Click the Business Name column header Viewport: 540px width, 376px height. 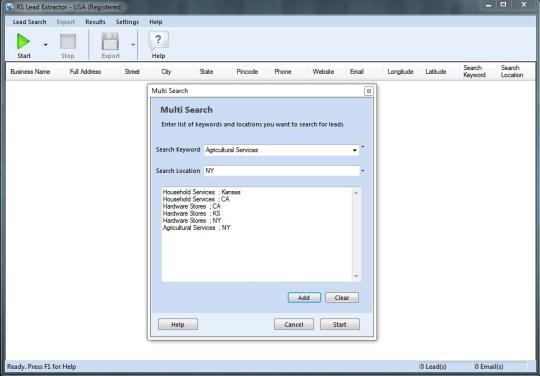click(30, 72)
